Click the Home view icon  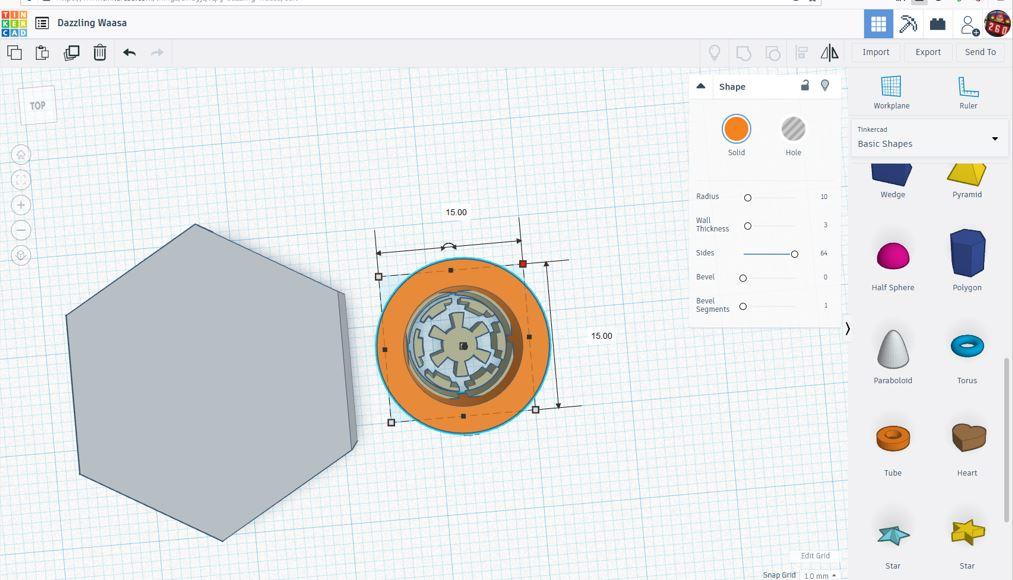point(21,154)
